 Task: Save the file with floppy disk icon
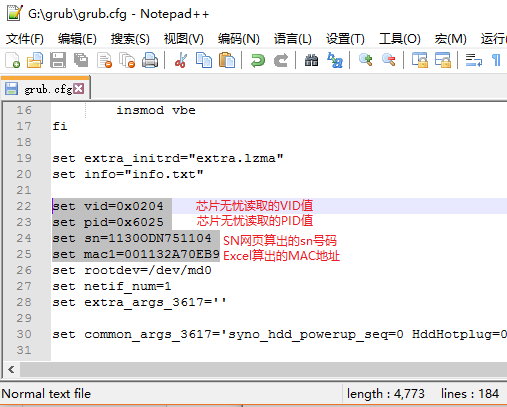[58, 60]
